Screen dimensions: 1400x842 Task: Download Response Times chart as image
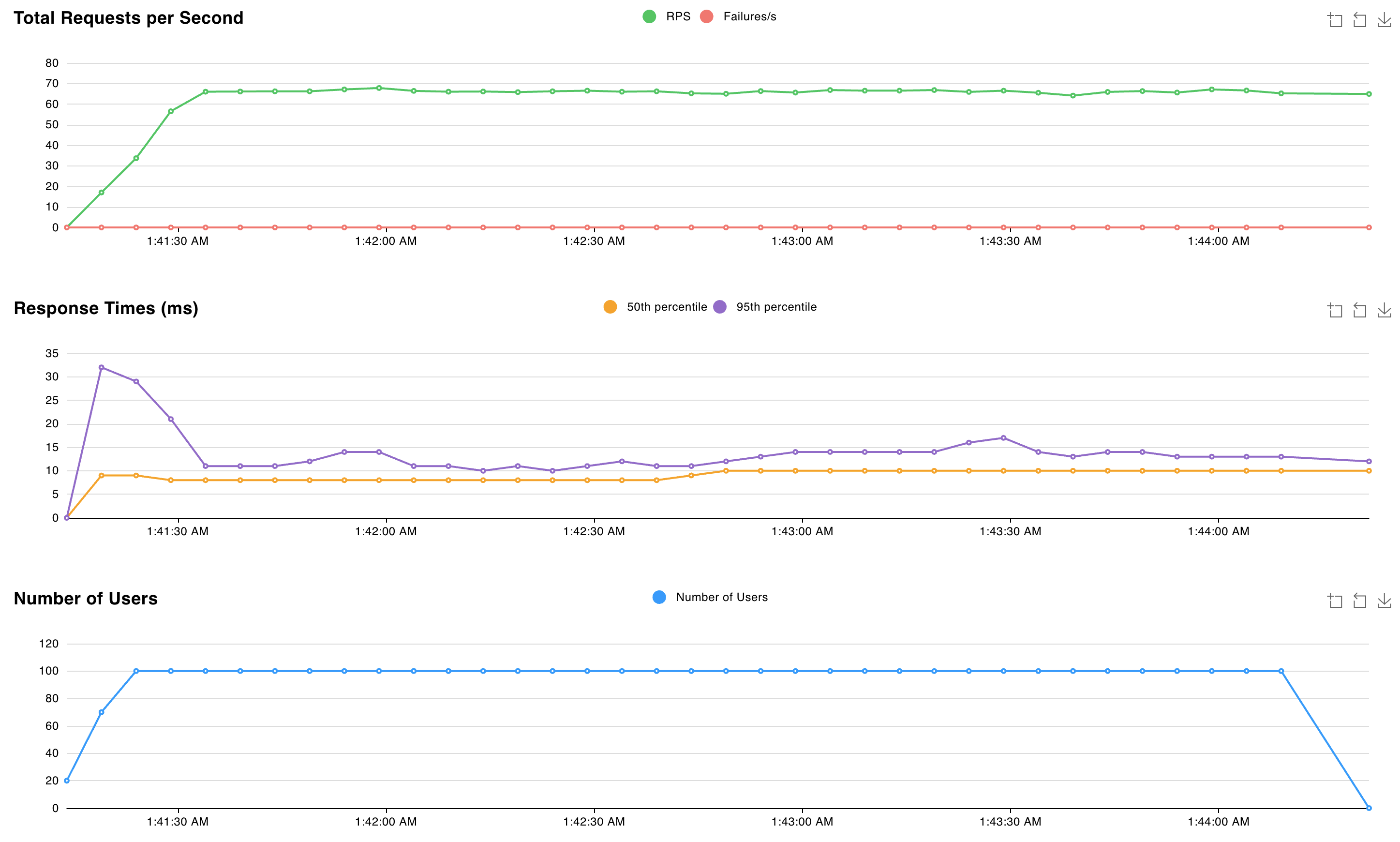pyautogui.click(x=1384, y=310)
